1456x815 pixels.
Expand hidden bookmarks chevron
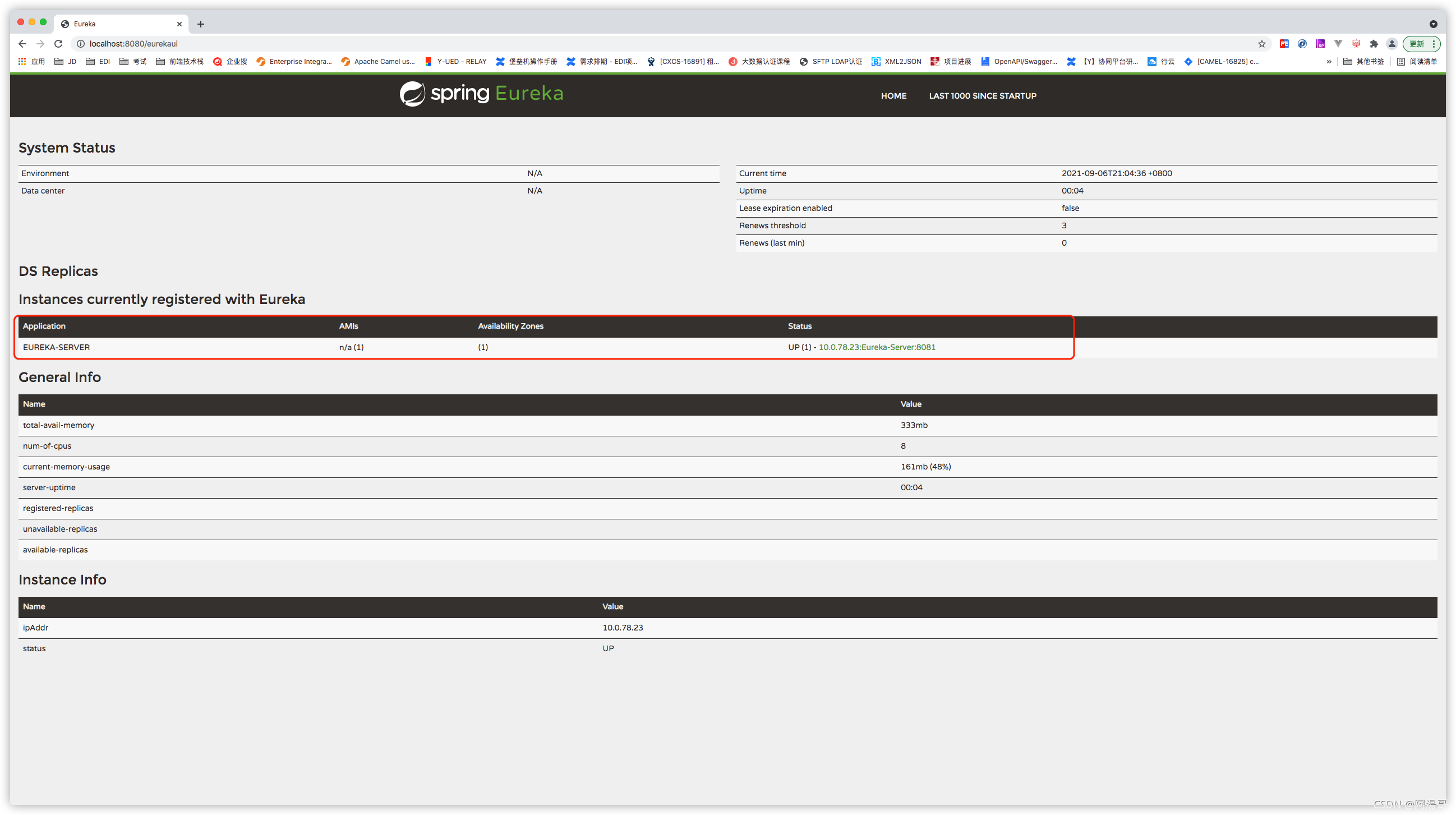coord(1329,62)
